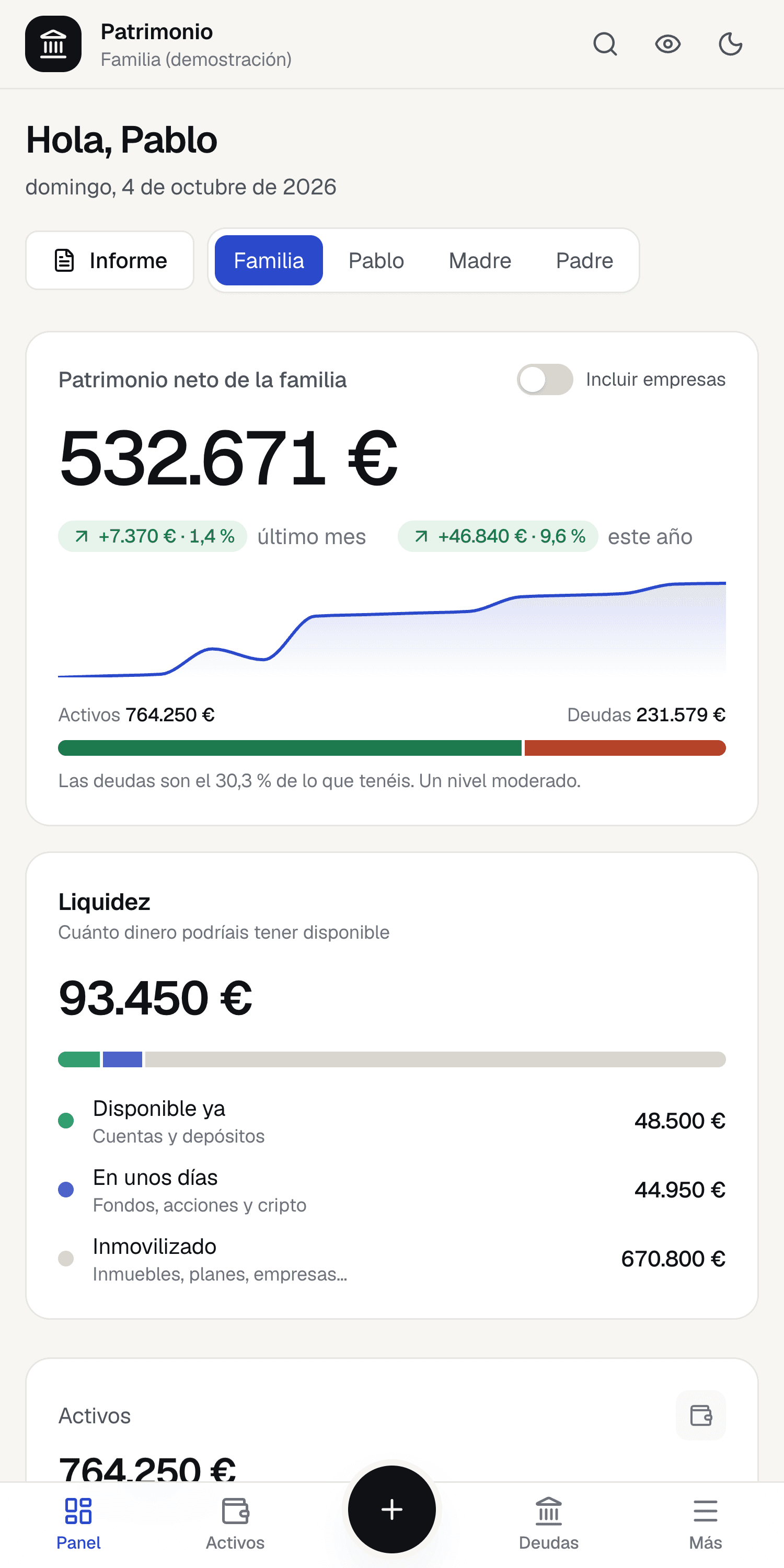Click wallet icon in Activos card
784x1568 pixels.
pos(700,1415)
